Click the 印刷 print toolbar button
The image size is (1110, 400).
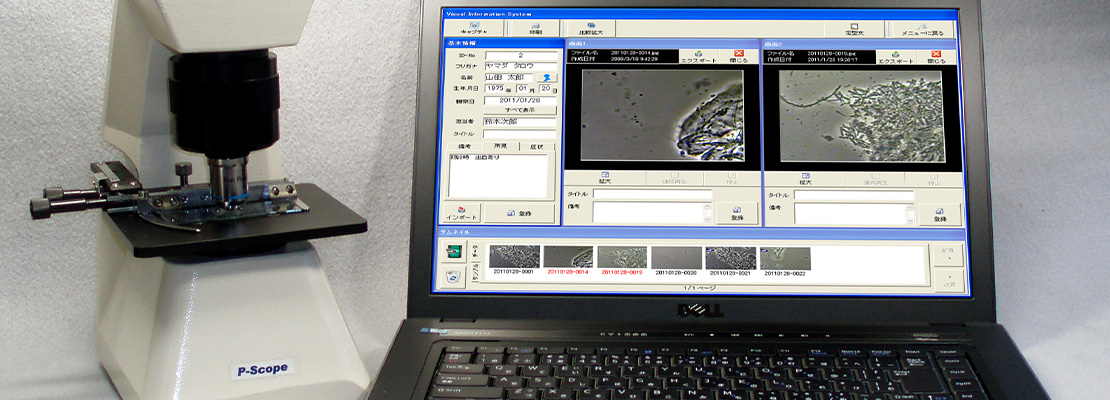click(536, 29)
